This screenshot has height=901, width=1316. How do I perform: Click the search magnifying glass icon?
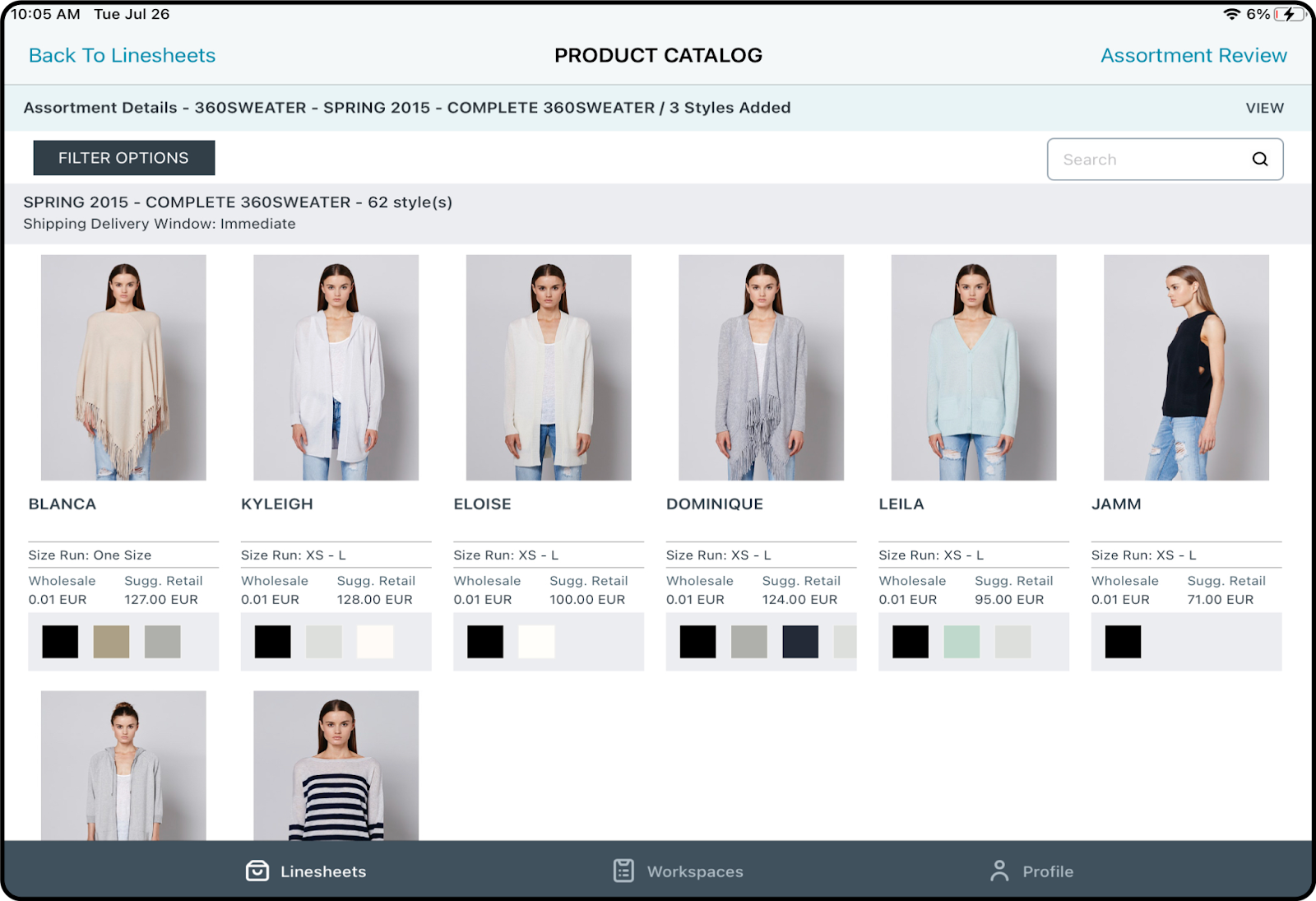1259,159
